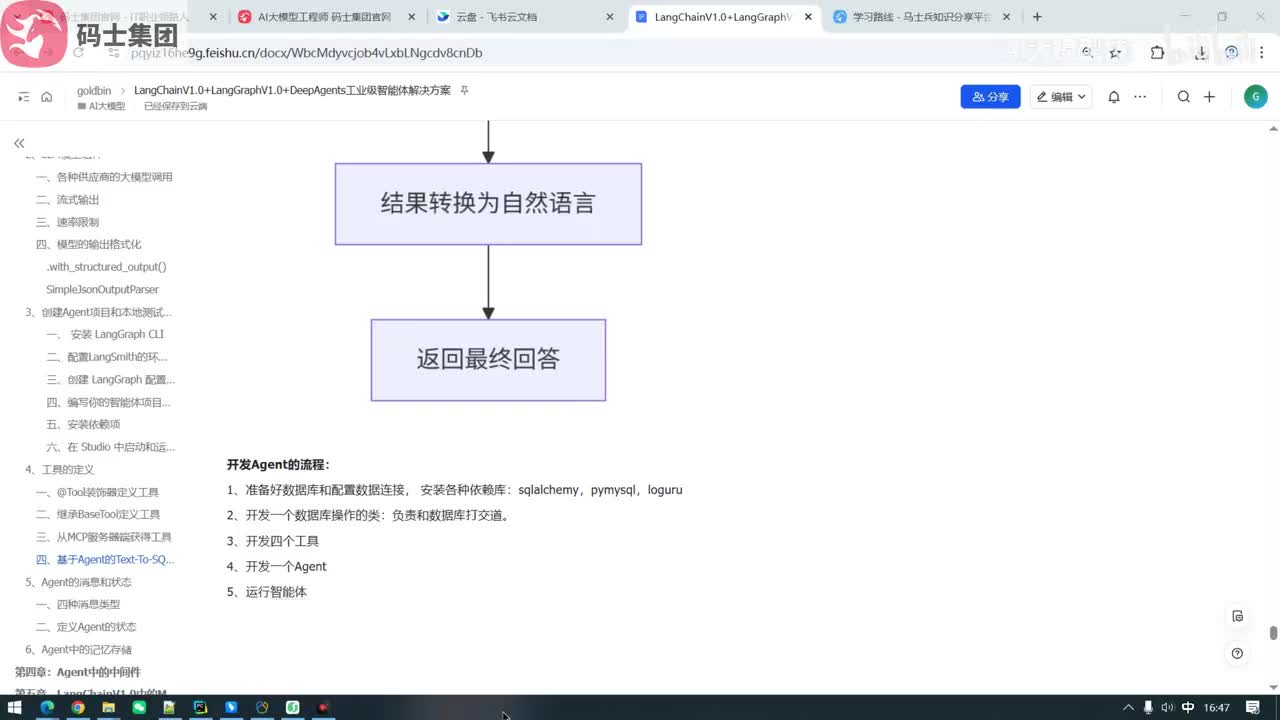Go to 第四章：Agent中的中间件 chapter
The height and width of the screenshot is (720, 1280).
[78, 672]
